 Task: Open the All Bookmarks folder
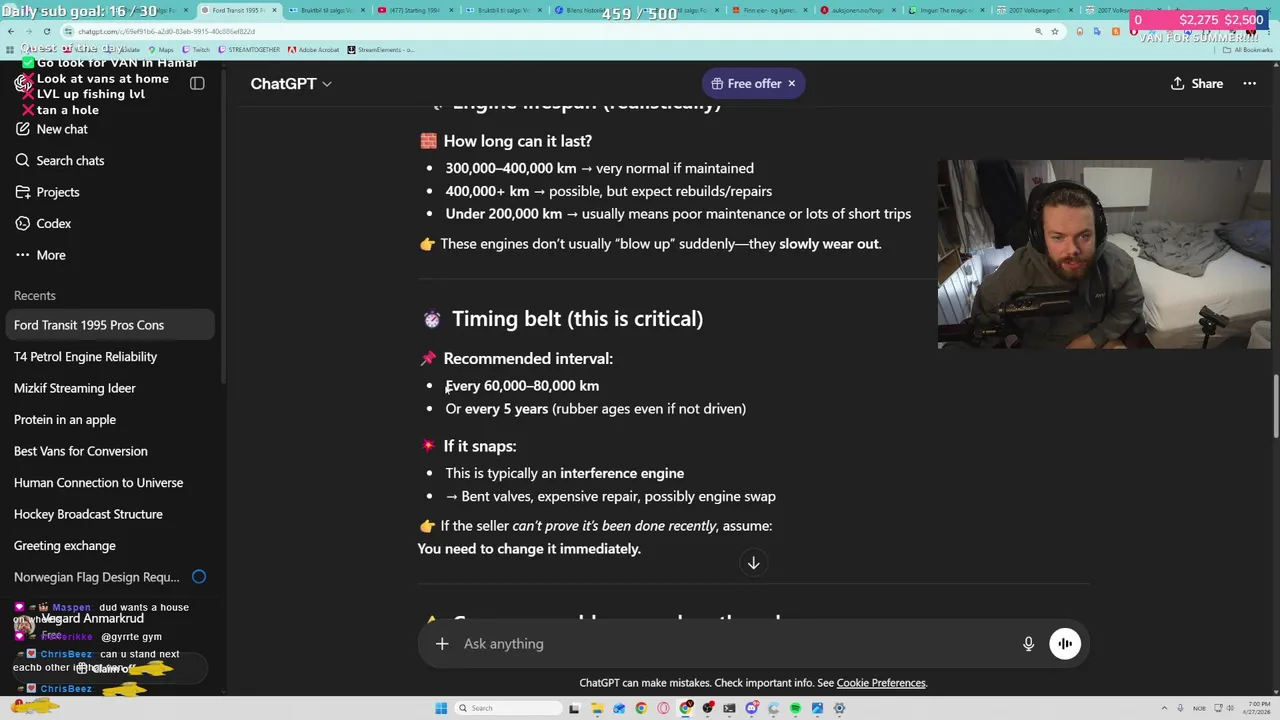coord(1248,49)
